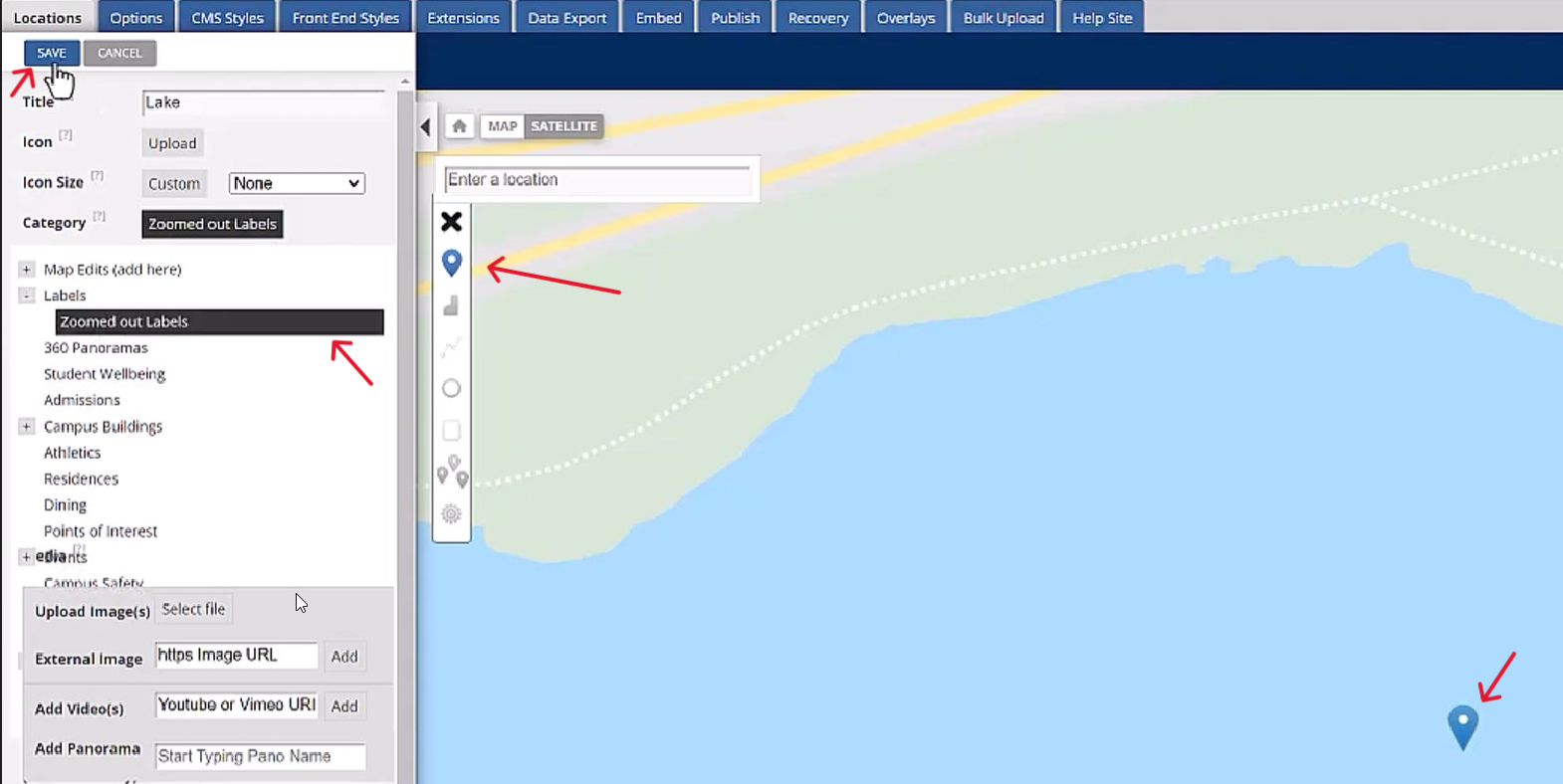Click the Save button
The height and width of the screenshot is (784, 1563).
tap(52, 53)
